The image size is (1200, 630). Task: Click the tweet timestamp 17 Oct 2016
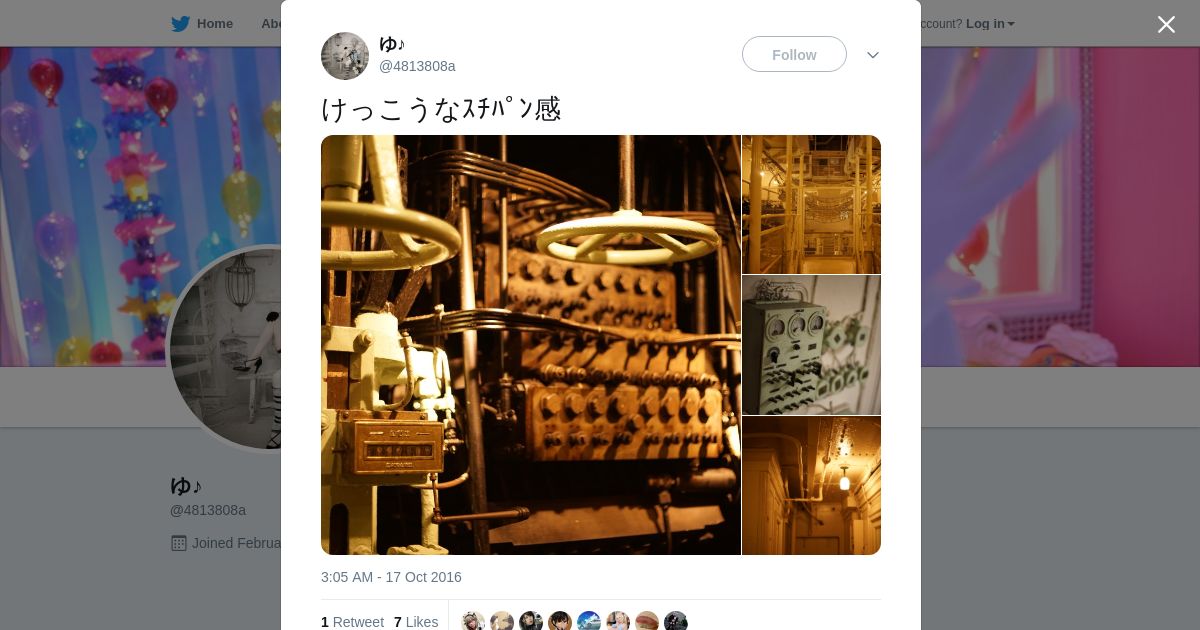391,577
